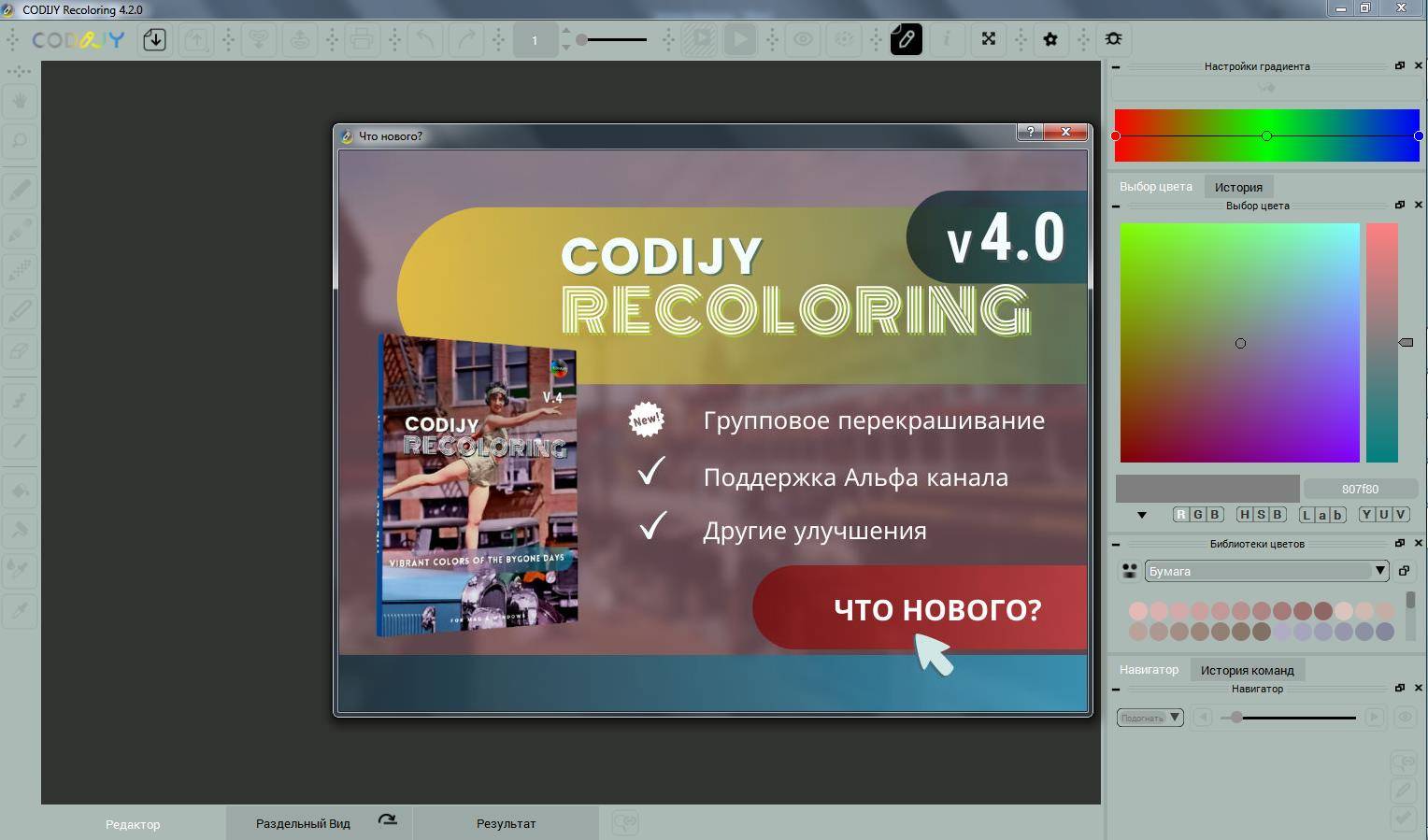Select the Lab color model button

pos(1322,514)
